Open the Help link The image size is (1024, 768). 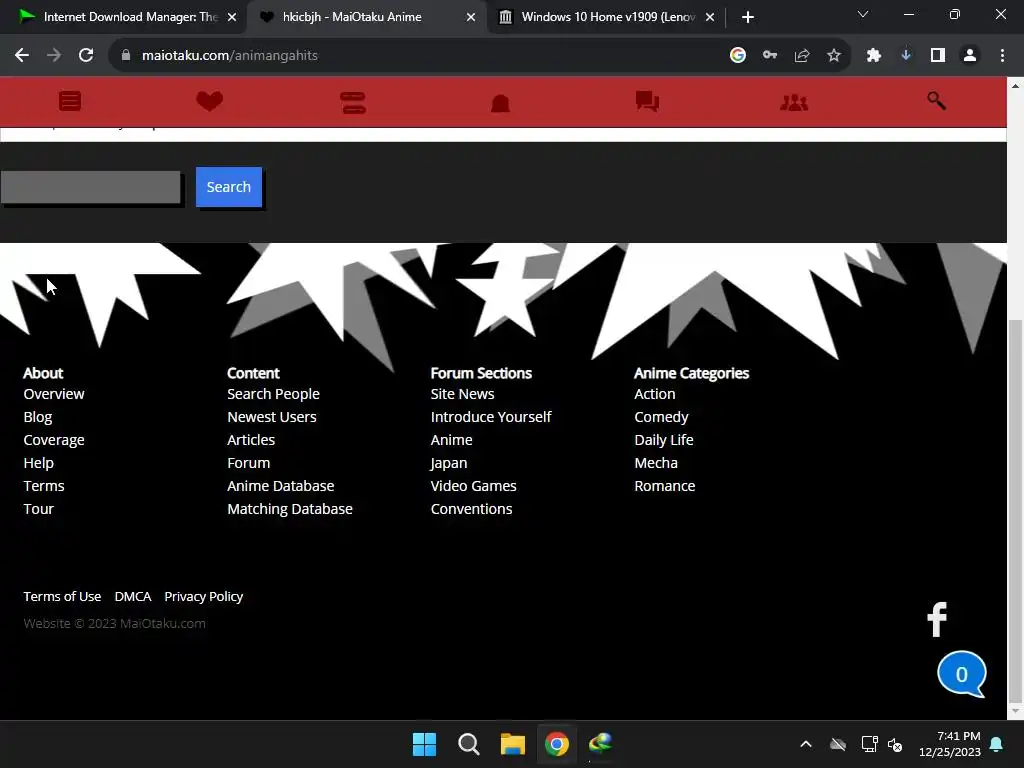click(39, 463)
